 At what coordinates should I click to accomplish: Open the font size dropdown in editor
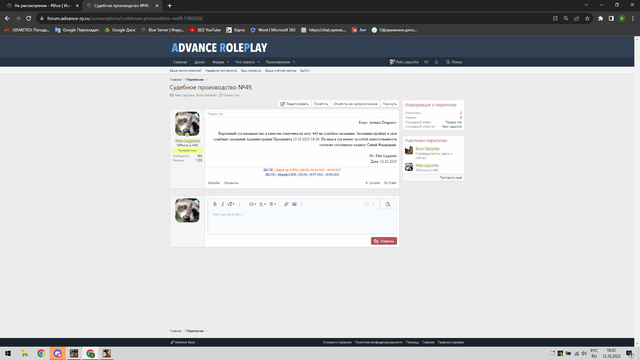pyautogui.click(x=231, y=204)
